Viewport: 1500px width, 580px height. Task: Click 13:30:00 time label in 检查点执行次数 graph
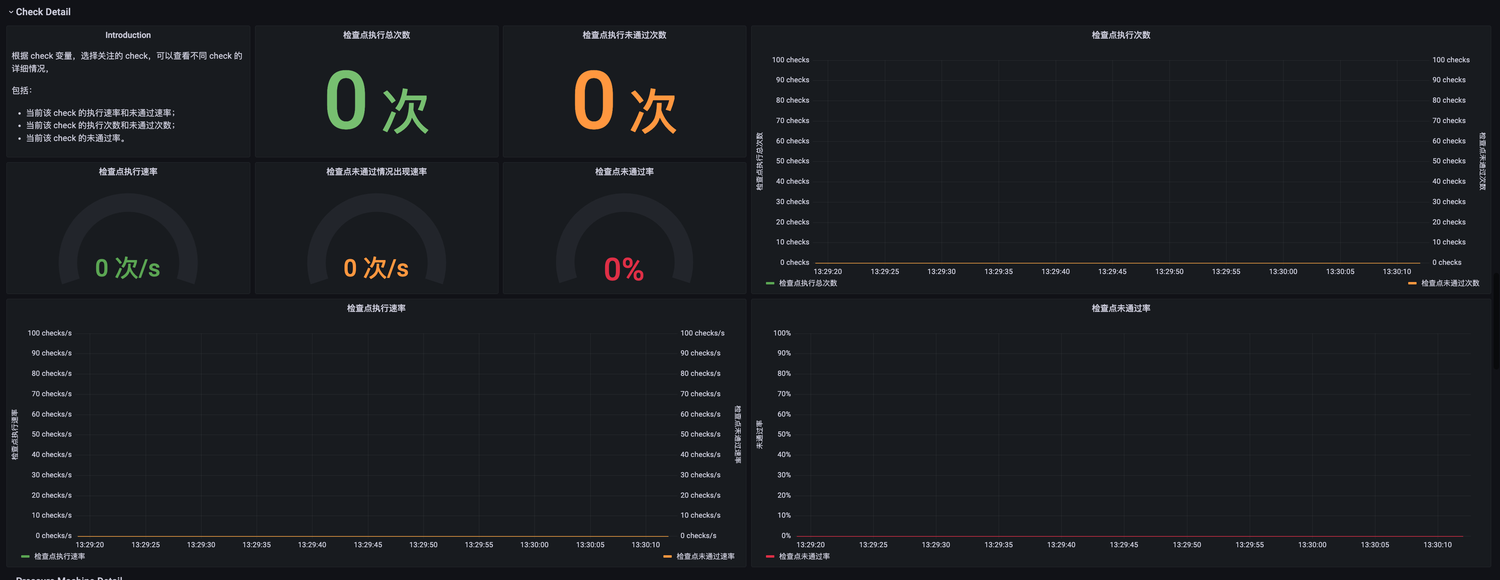[1283, 271]
